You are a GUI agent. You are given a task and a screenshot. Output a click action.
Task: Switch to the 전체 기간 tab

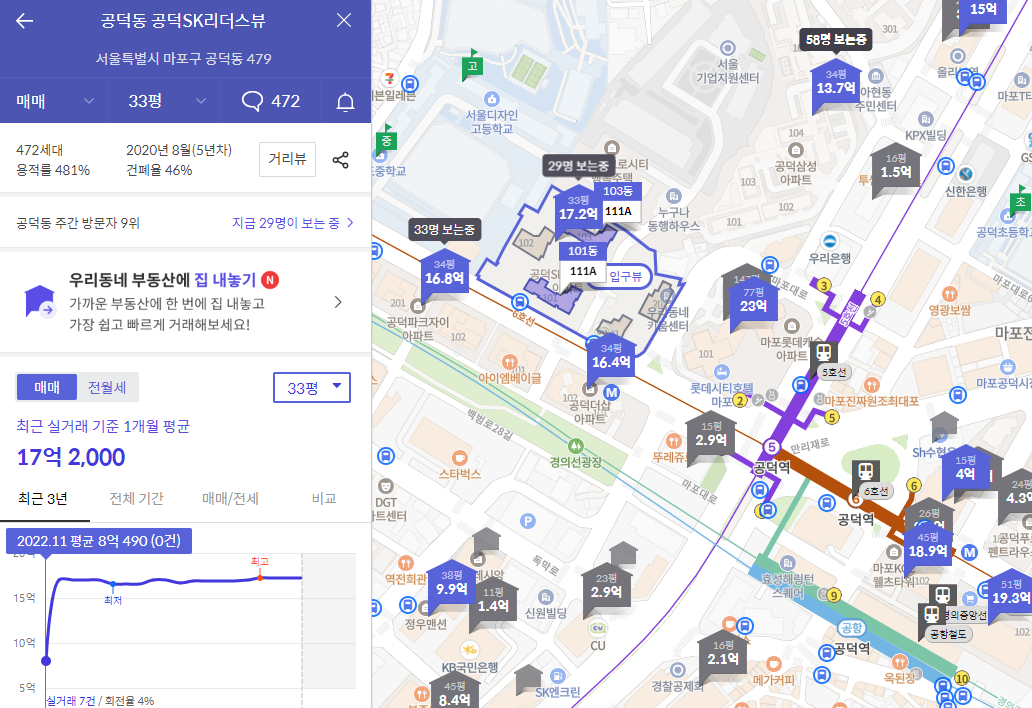click(136, 499)
